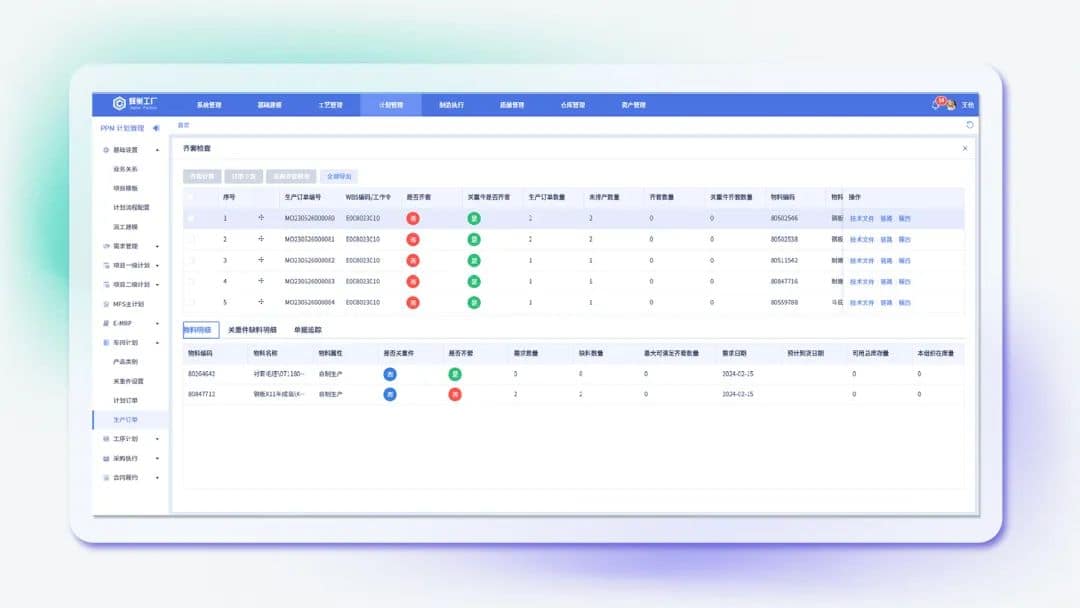Click green 是 status badge for order MO230526000080

pyautogui.click(x=474, y=218)
